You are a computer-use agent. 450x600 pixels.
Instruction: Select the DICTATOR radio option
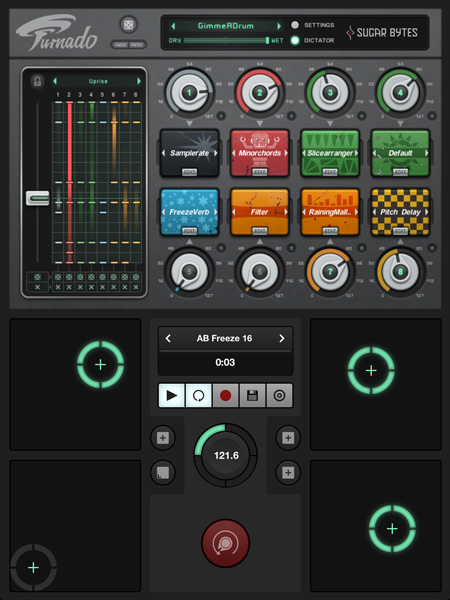tap(295, 40)
